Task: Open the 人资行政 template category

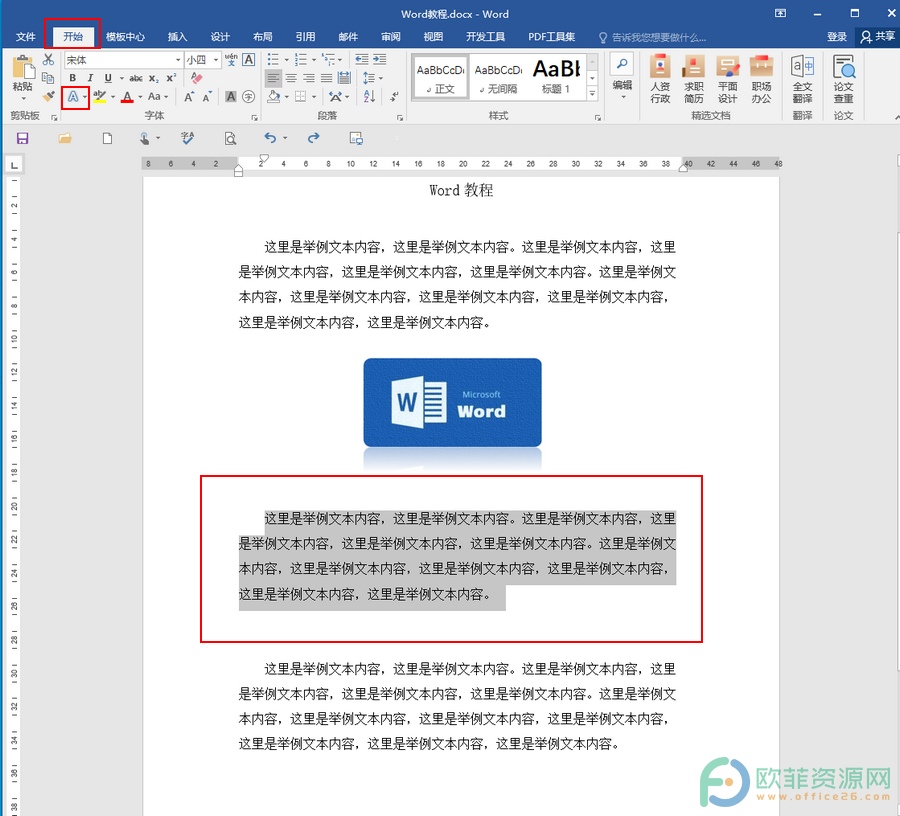Action: (x=660, y=79)
